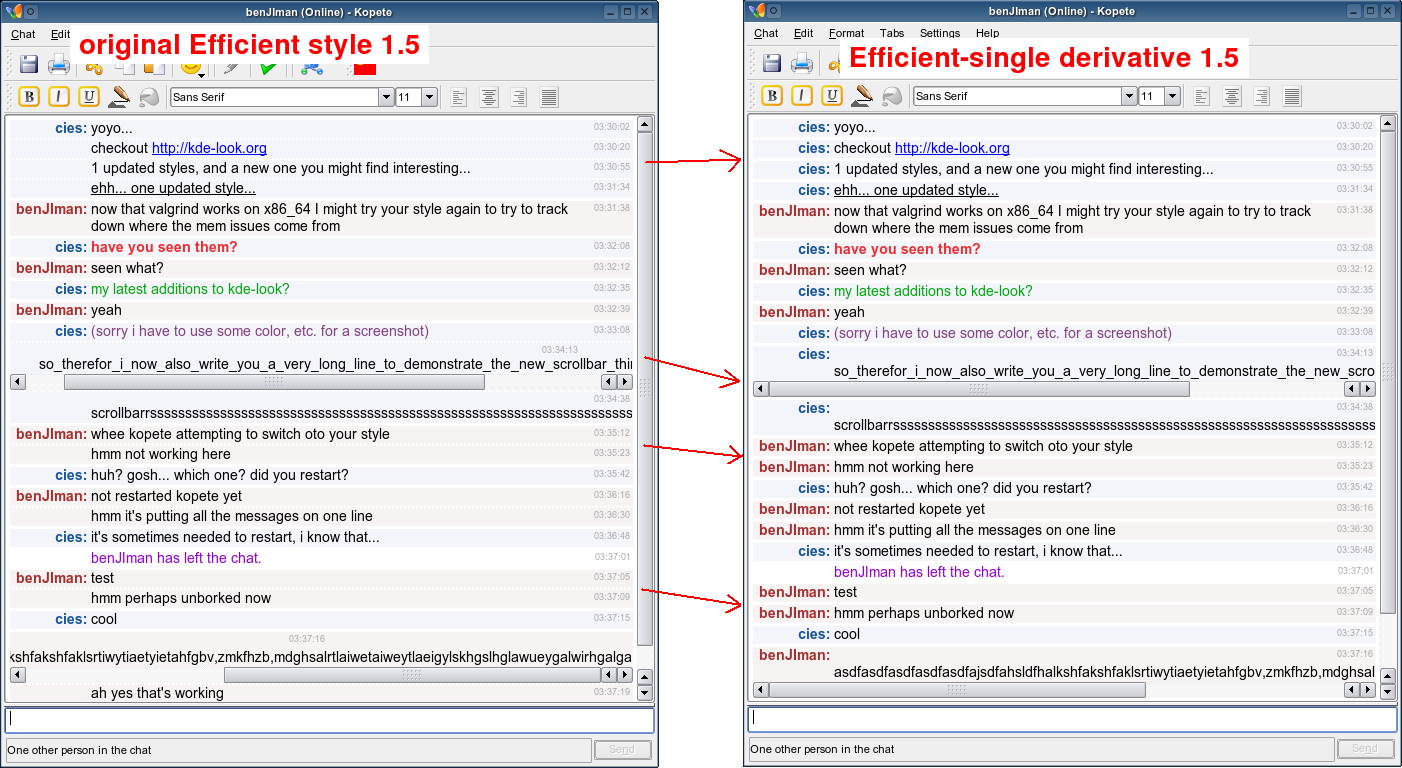Image resolution: width=1402 pixels, height=768 pixels.
Task: Toggle Bold in the right window
Action: (x=772, y=96)
